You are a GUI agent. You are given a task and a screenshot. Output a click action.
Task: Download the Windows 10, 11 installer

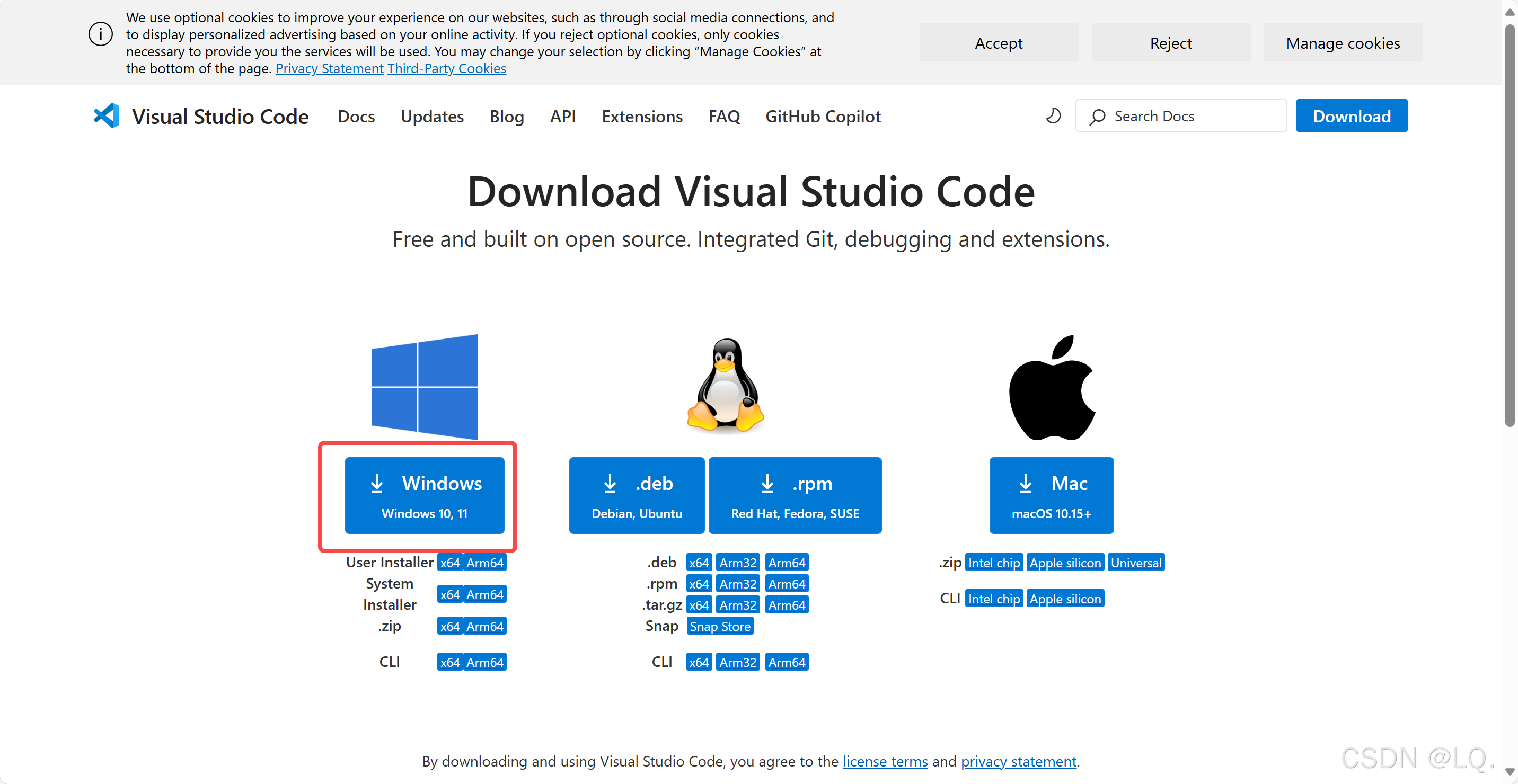(424, 495)
